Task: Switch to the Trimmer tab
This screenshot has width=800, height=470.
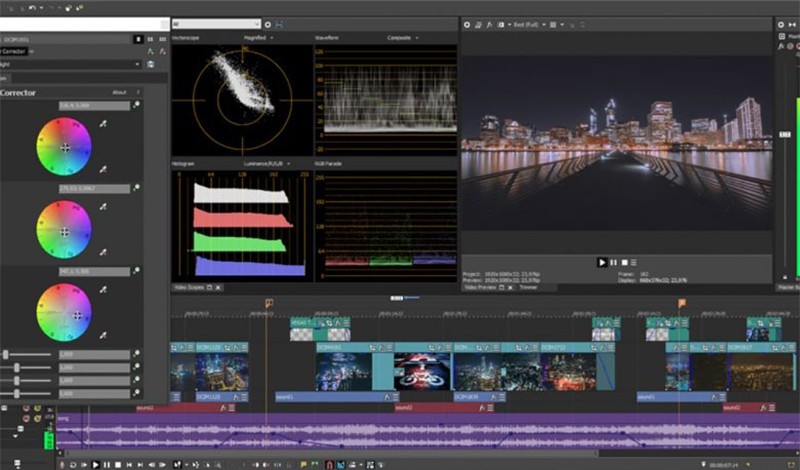Action: 528,287
